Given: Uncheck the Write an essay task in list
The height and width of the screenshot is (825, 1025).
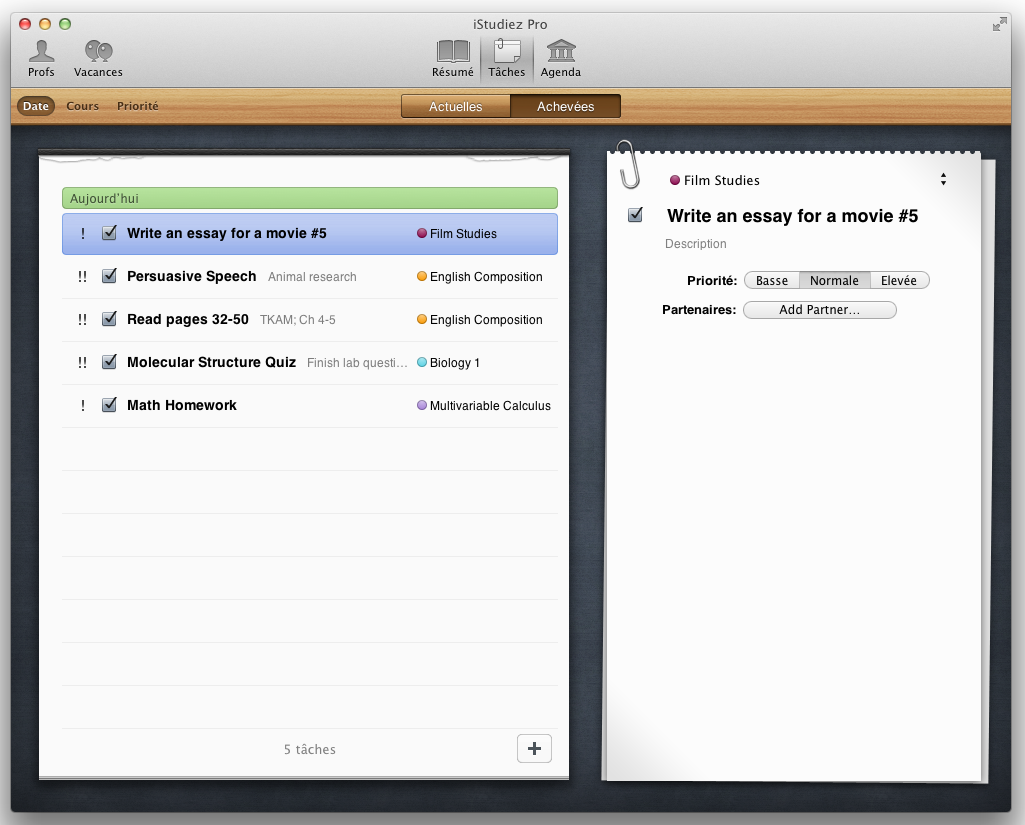Looking at the screenshot, I should point(109,233).
